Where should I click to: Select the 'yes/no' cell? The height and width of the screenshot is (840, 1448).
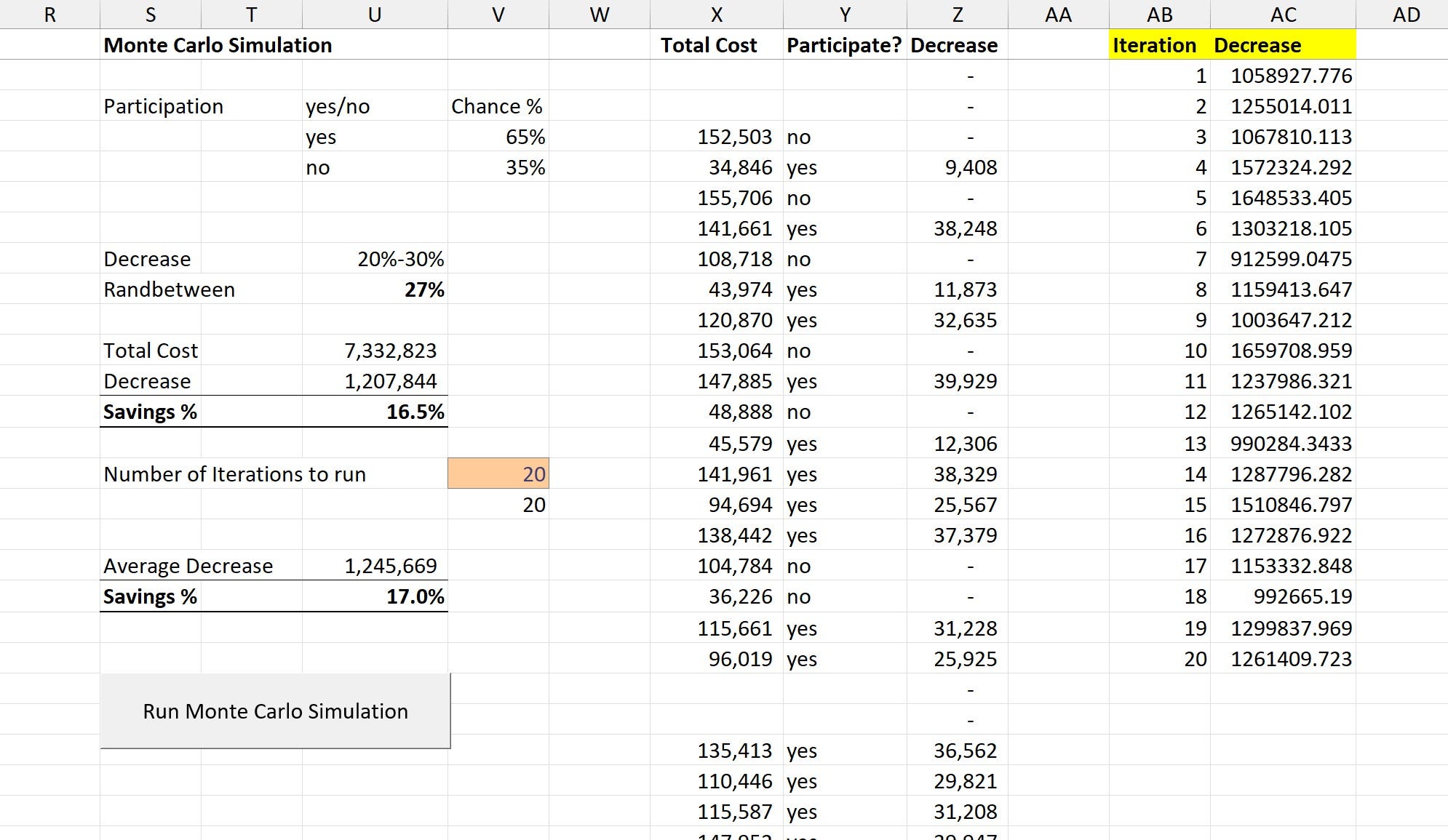375,106
